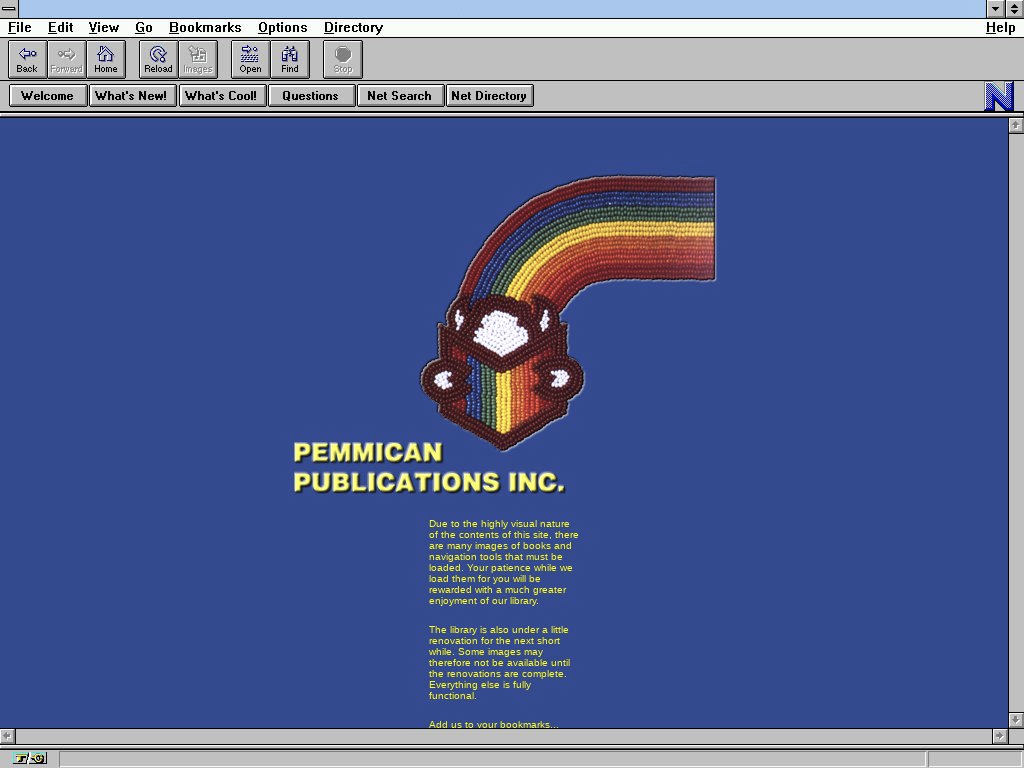
Task: Open the window system menu box
Action: [x=9, y=9]
